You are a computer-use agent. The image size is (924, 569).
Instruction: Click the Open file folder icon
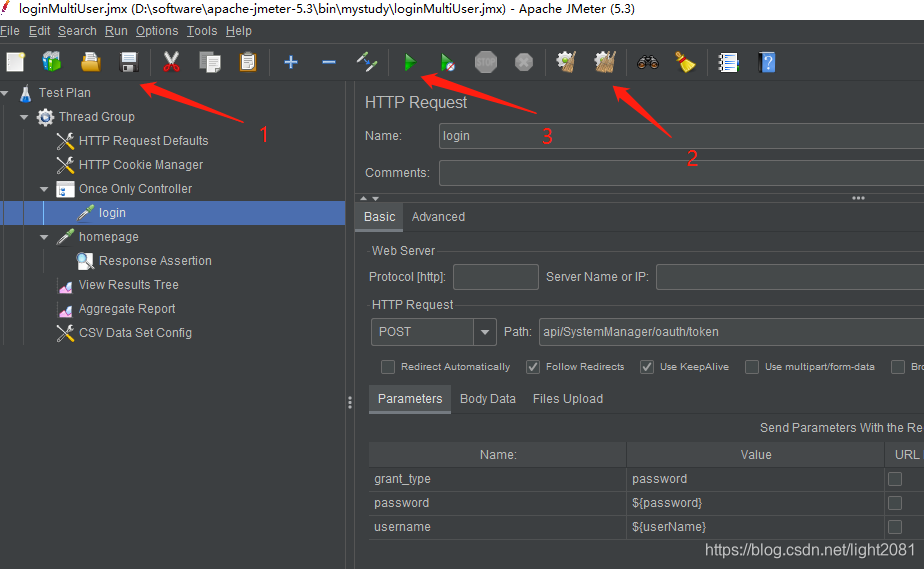point(90,62)
